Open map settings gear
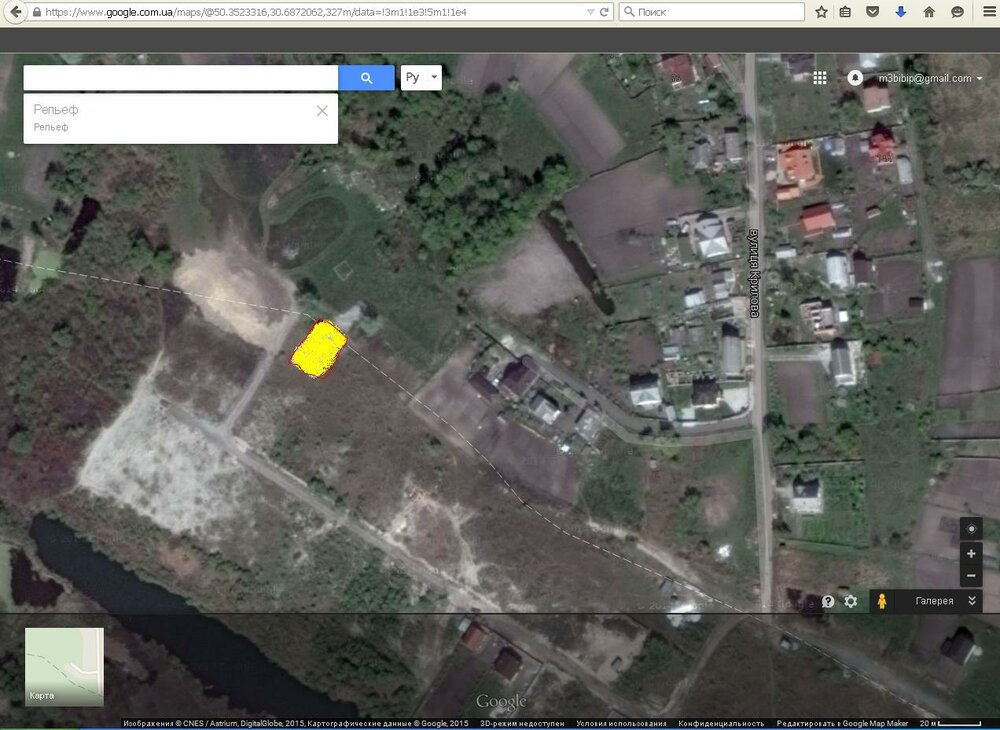This screenshot has width=1000, height=730. 851,601
